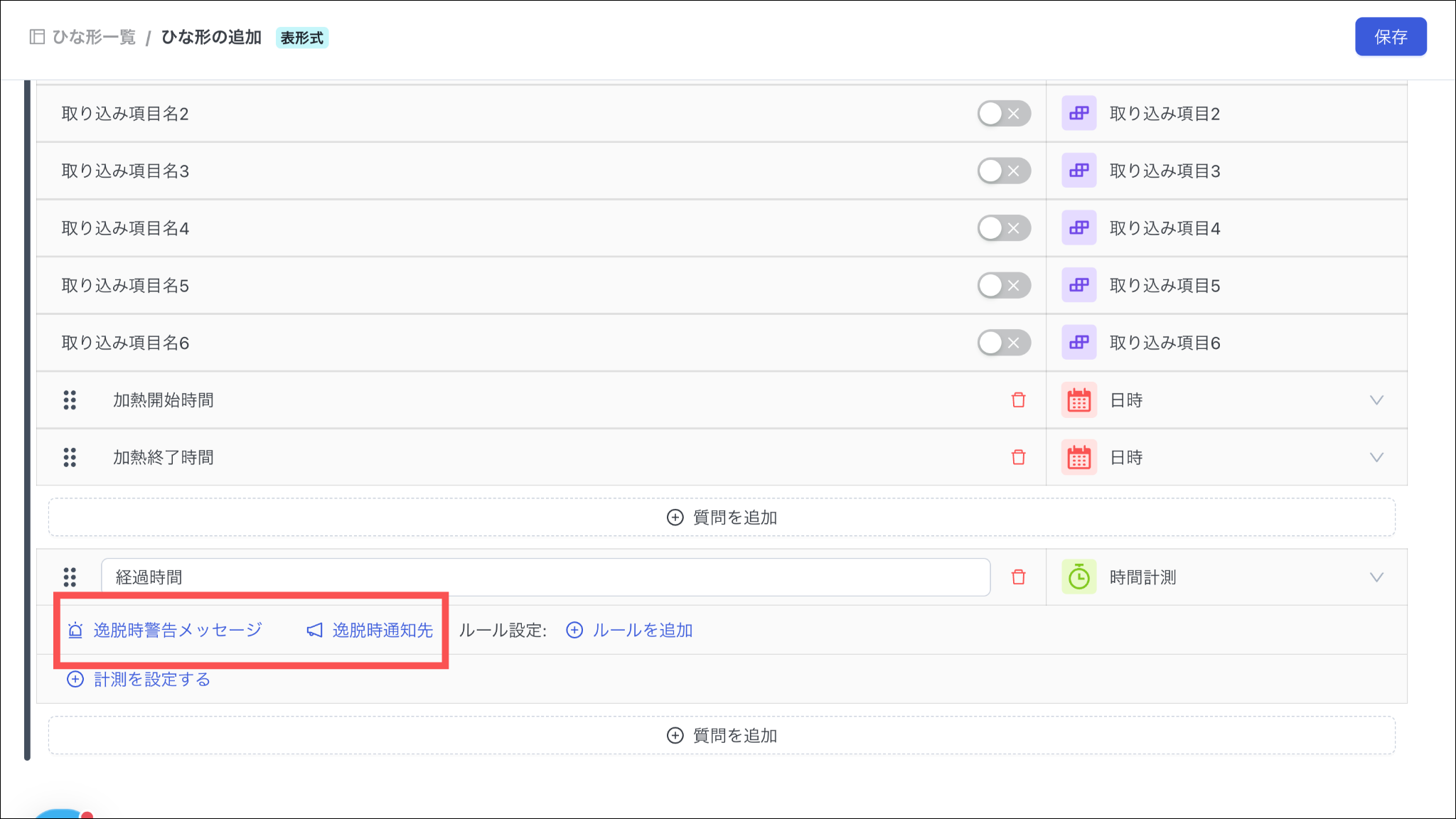Click ルールを追加 to add rule
1456x819 pixels.
pos(642,630)
